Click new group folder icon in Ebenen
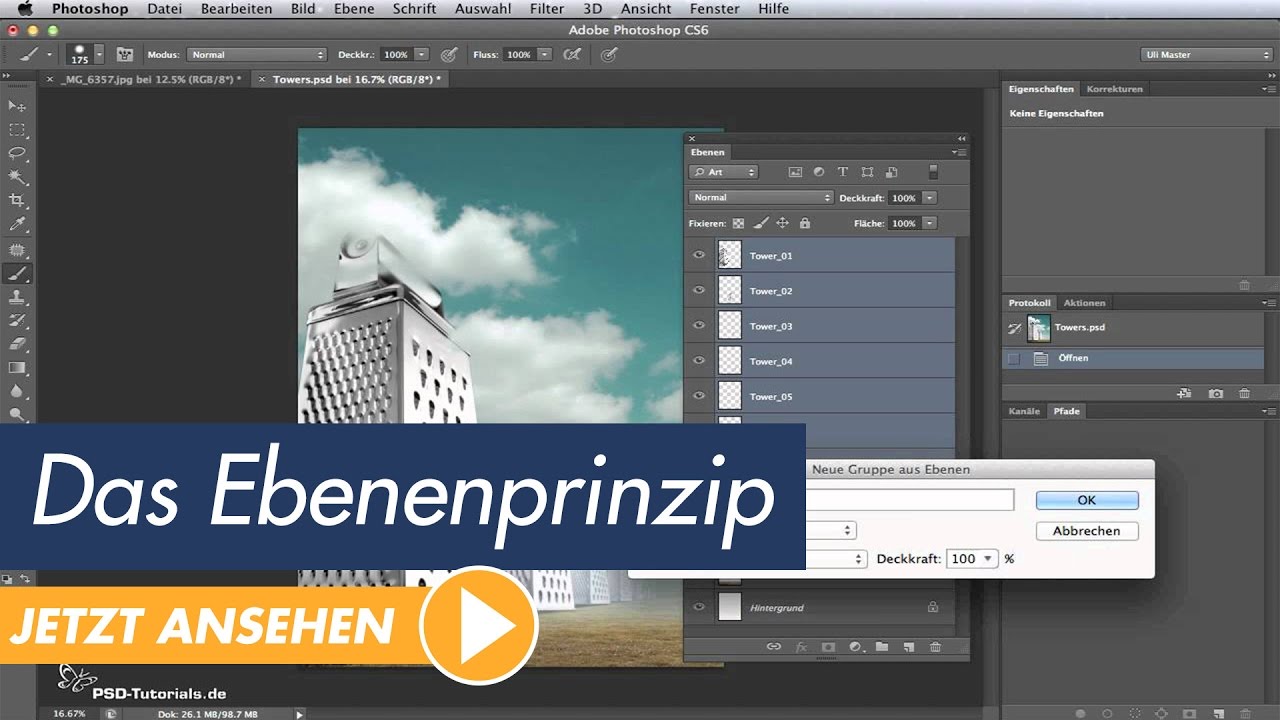Image resolution: width=1280 pixels, height=720 pixels. pyautogui.click(x=882, y=647)
